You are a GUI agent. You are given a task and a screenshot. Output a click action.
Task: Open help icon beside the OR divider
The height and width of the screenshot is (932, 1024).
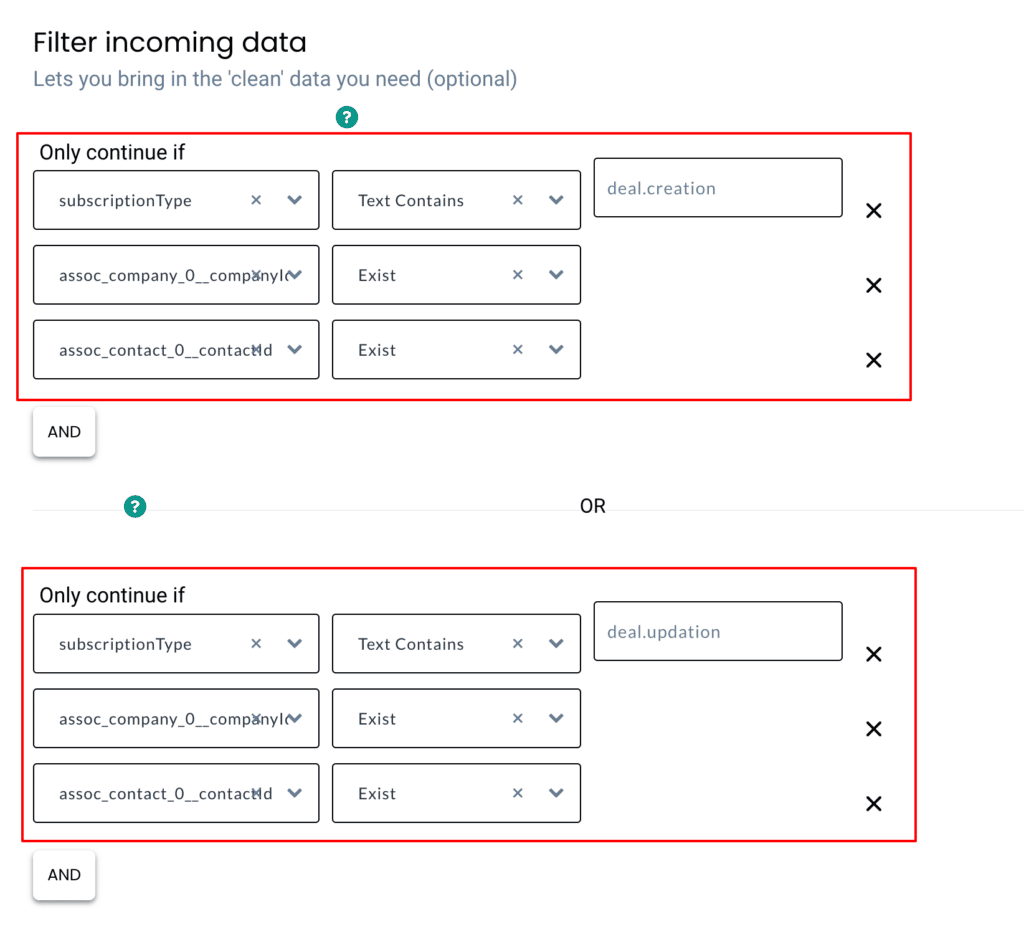(135, 506)
